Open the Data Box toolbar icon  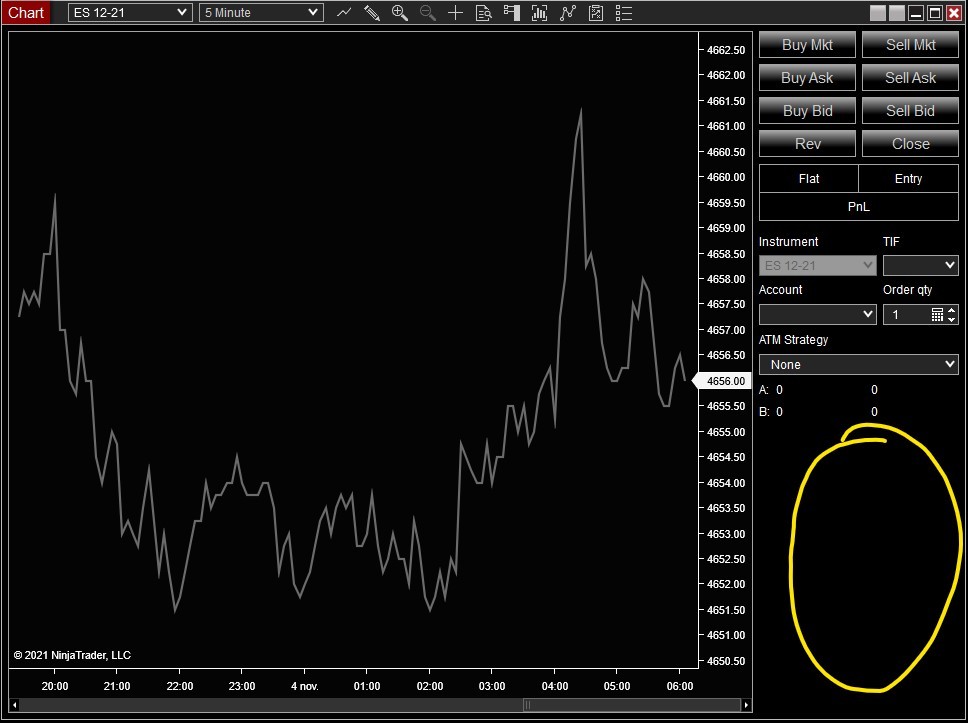483,13
